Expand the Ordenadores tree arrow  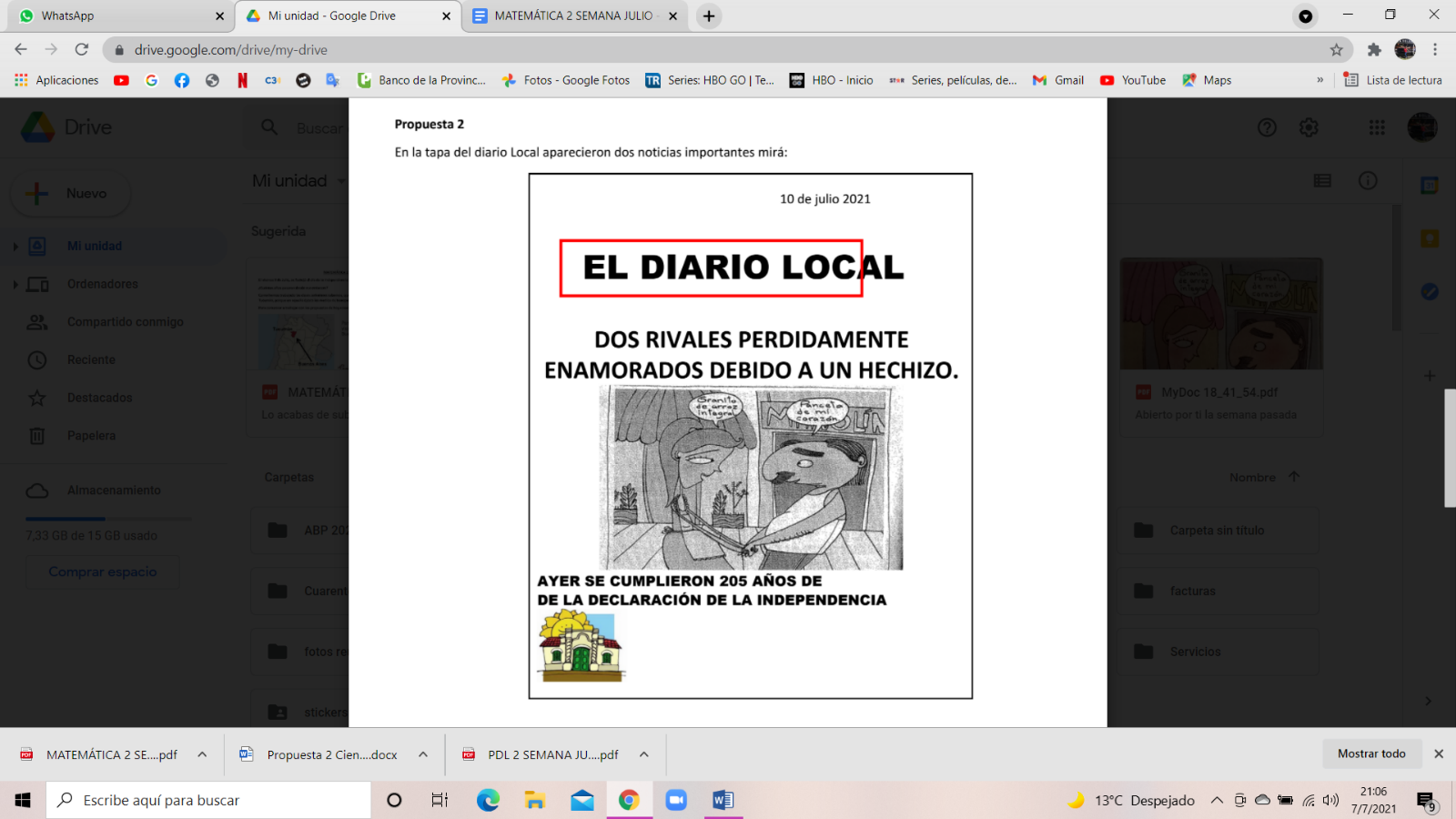click(x=15, y=285)
